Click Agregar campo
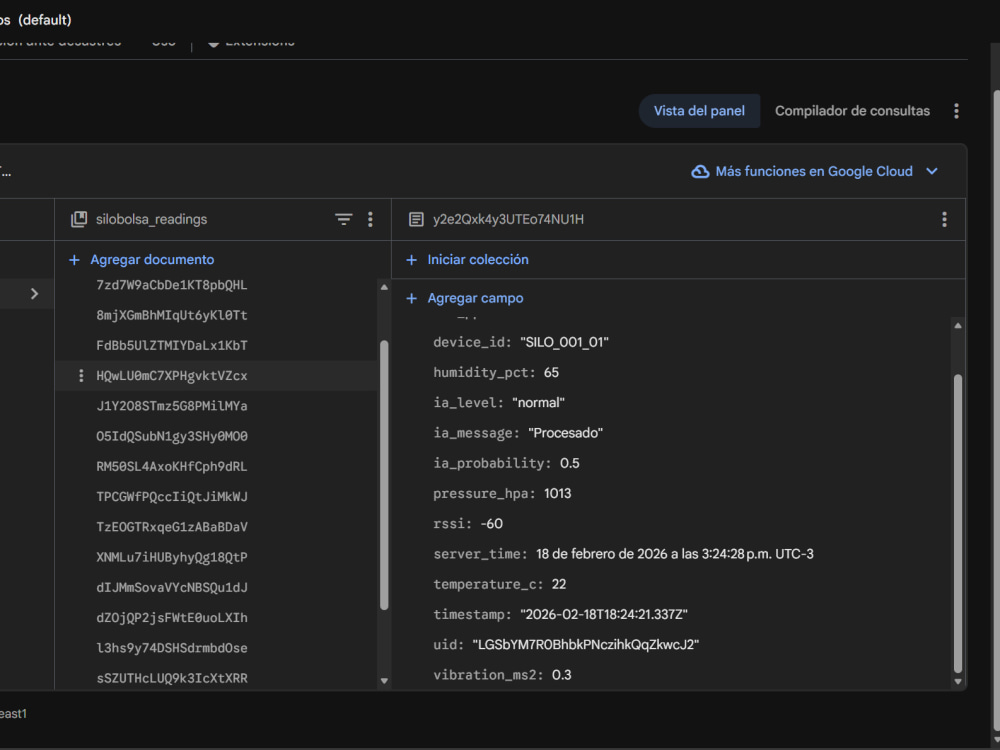 tap(475, 298)
